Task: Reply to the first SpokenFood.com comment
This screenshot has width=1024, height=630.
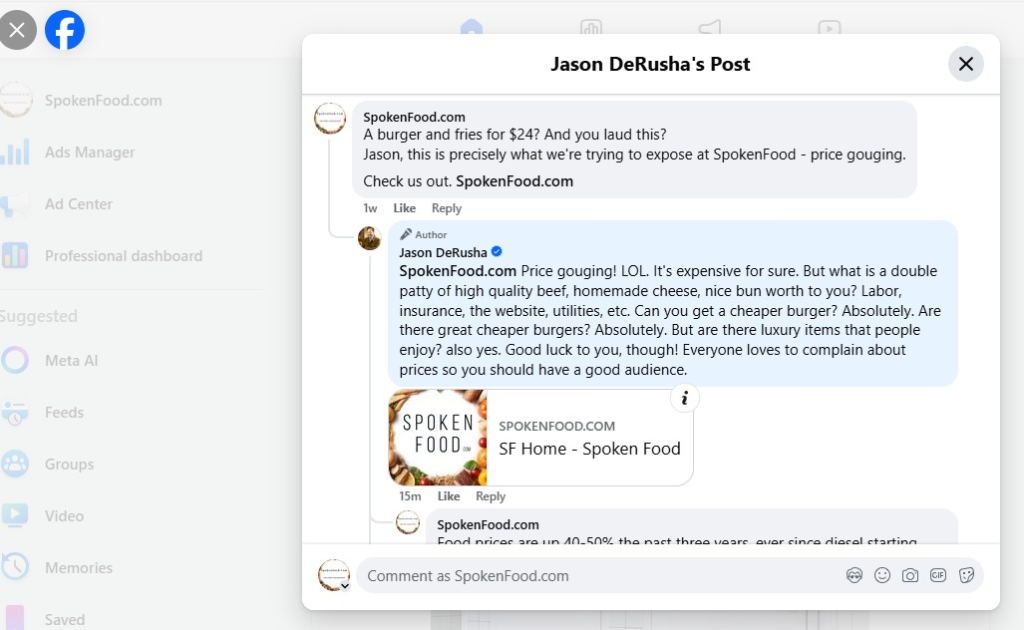Action: tap(446, 208)
